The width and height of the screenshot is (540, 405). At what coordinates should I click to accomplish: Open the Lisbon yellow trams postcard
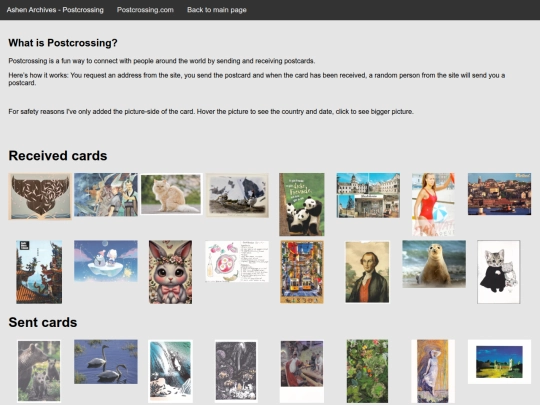point(302,272)
